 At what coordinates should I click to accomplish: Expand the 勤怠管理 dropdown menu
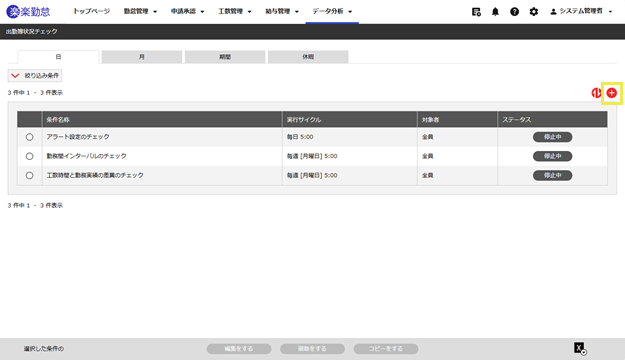(140, 12)
